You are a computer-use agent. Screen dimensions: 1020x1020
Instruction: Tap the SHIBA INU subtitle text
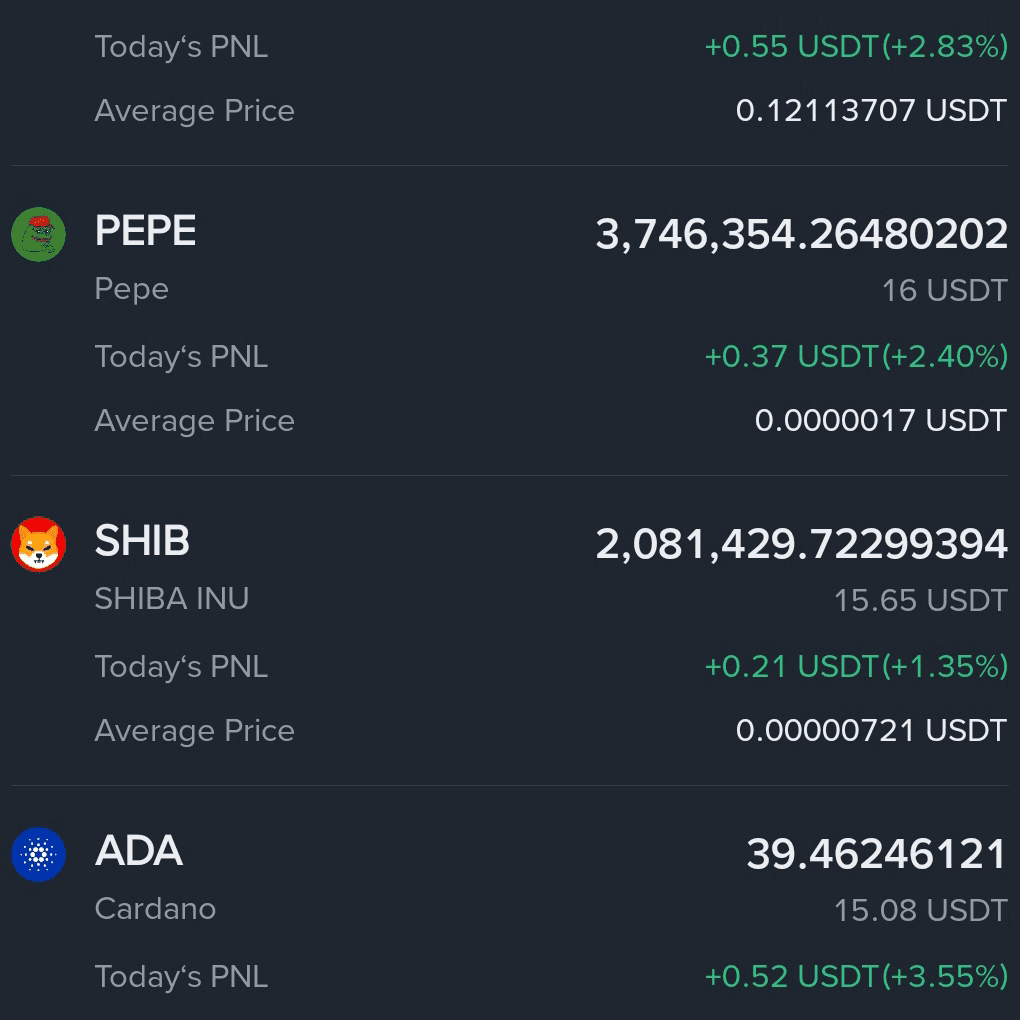[x=172, y=598]
